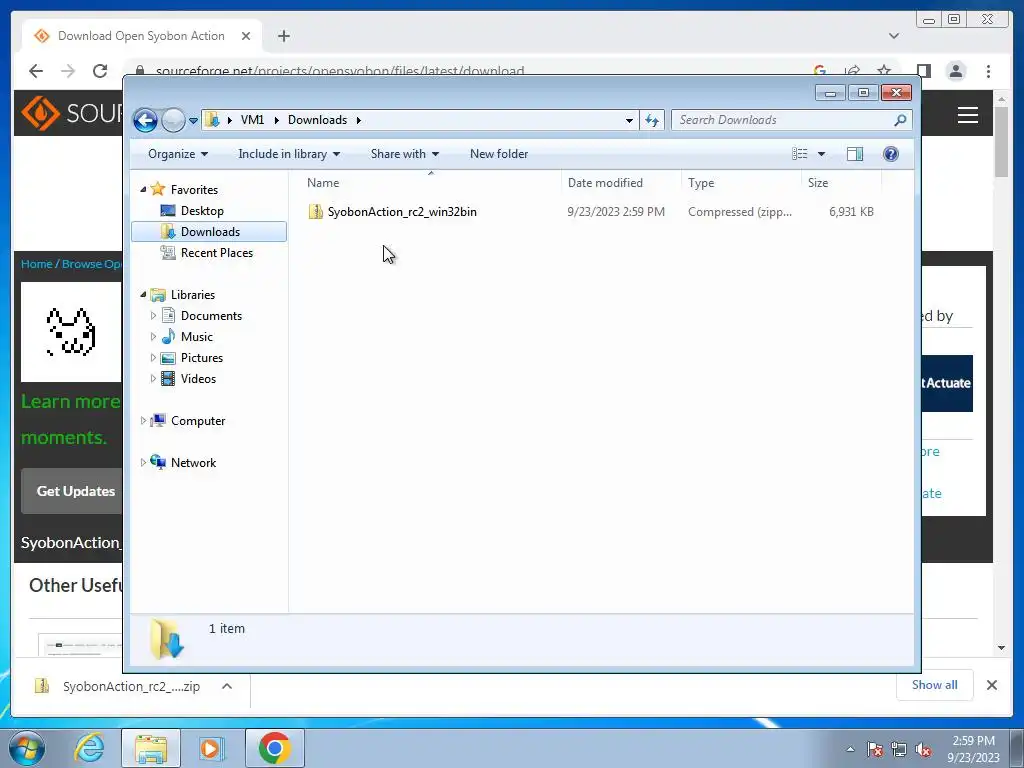The height and width of the screenshot is (768, 1024).
Task: Expand the Music library
Action: (153, 337)
